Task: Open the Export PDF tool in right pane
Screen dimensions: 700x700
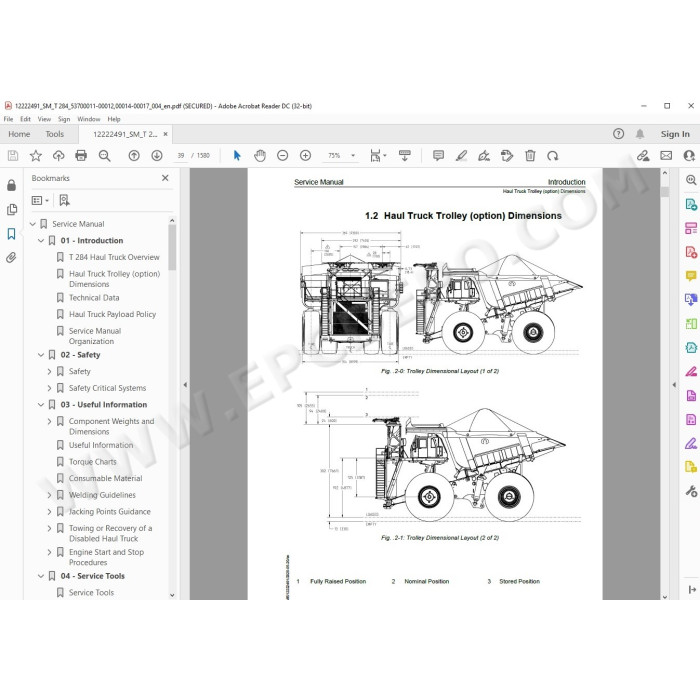Action: 691,204
